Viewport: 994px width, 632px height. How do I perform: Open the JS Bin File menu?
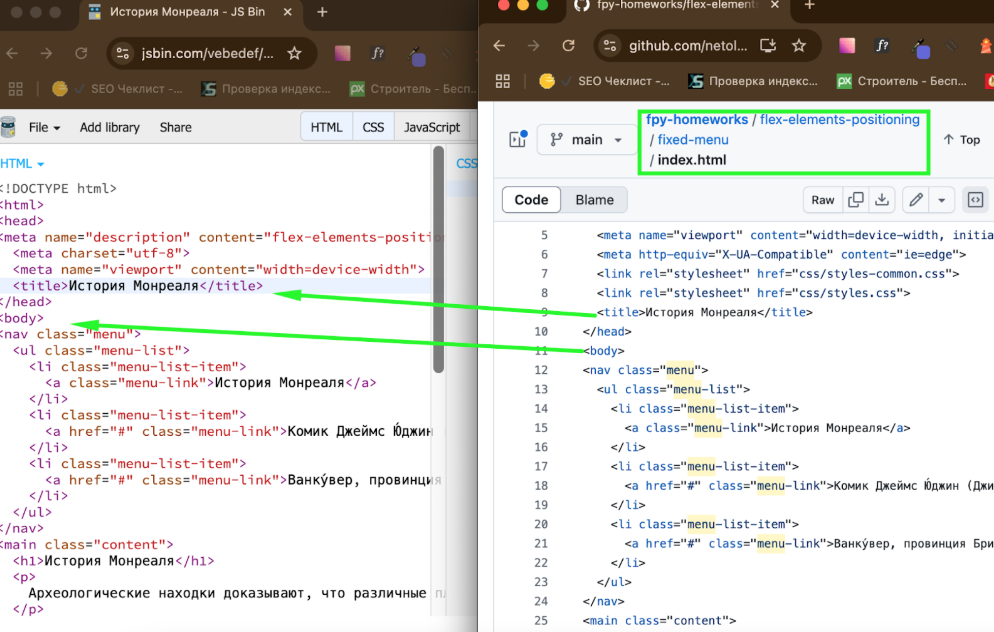44,127
